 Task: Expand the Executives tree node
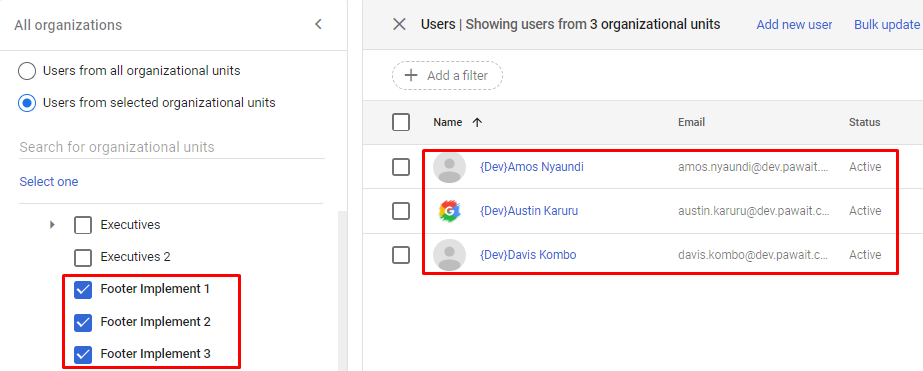[52, 224]
